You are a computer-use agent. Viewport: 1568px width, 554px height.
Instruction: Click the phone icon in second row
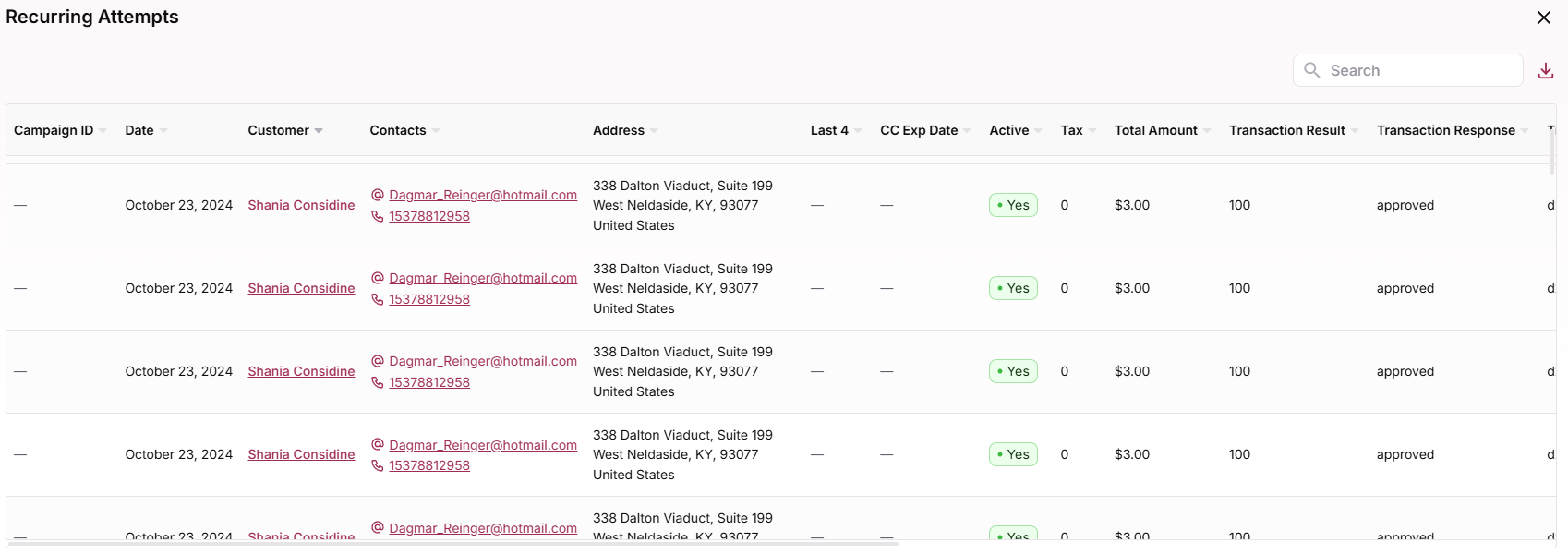[x=378, y=299]
